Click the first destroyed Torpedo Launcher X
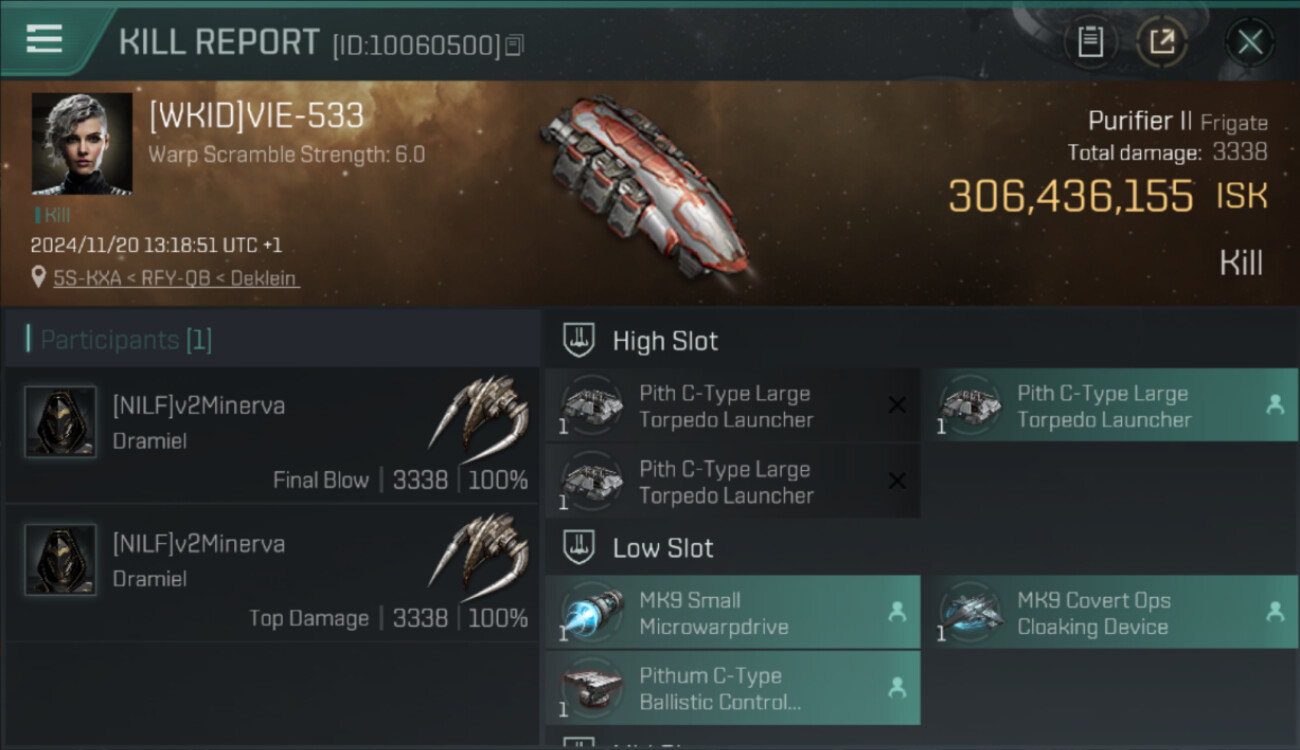This screenshot has width=1300, height=750. [897, 405]
